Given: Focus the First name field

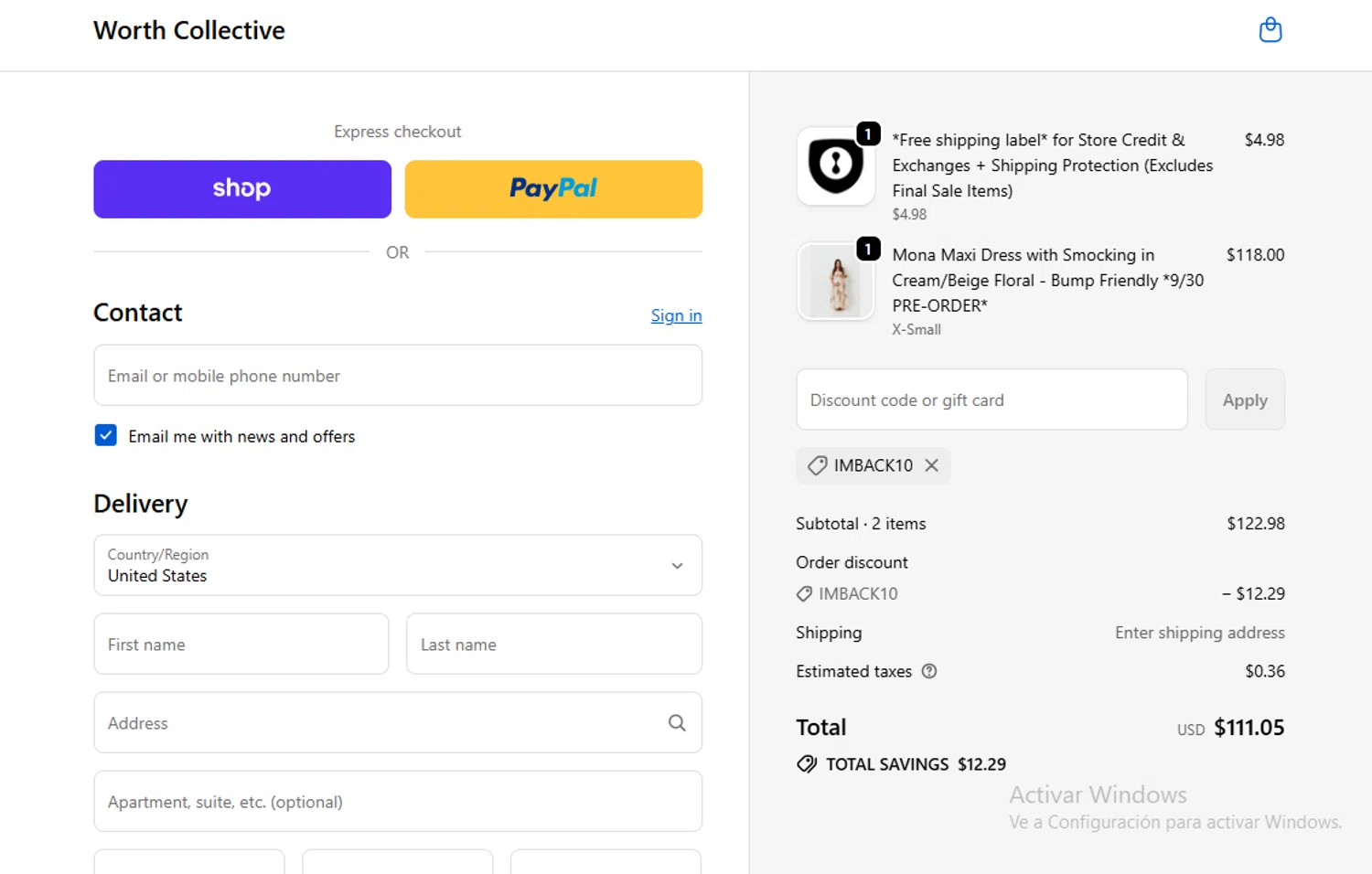Looking at the screenshot, I should click(x=241, y=644).
